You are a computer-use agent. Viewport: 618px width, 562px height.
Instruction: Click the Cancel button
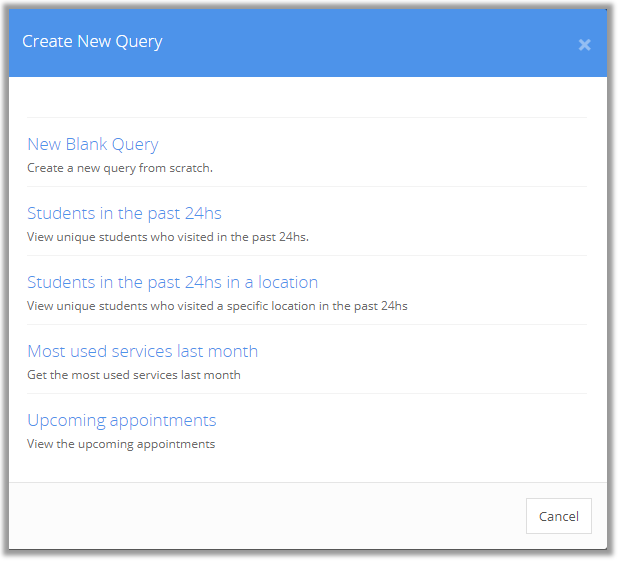558,516
